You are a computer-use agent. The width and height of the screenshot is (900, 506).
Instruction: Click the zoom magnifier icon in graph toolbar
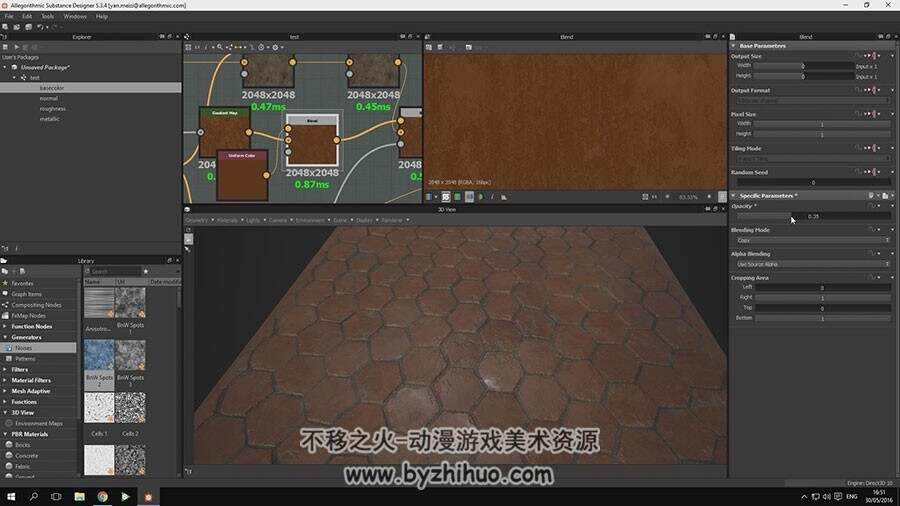[x=220, y=47]
